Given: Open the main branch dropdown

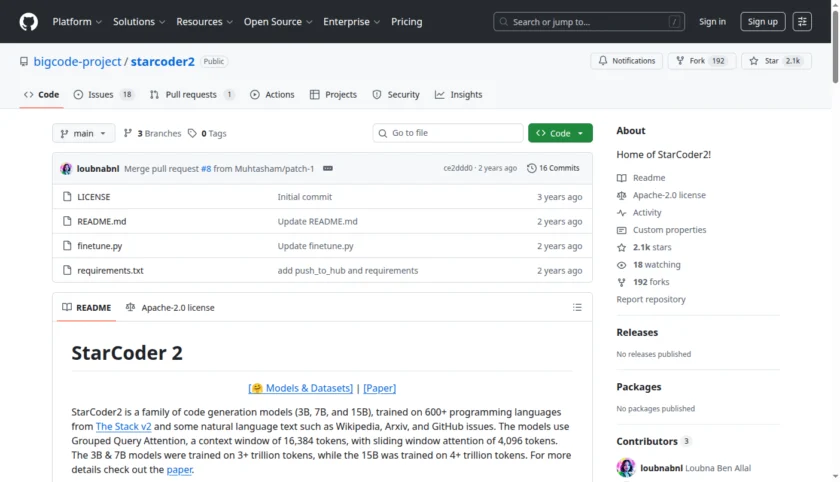Looking at the screenshot, I should tap(84, 133).
